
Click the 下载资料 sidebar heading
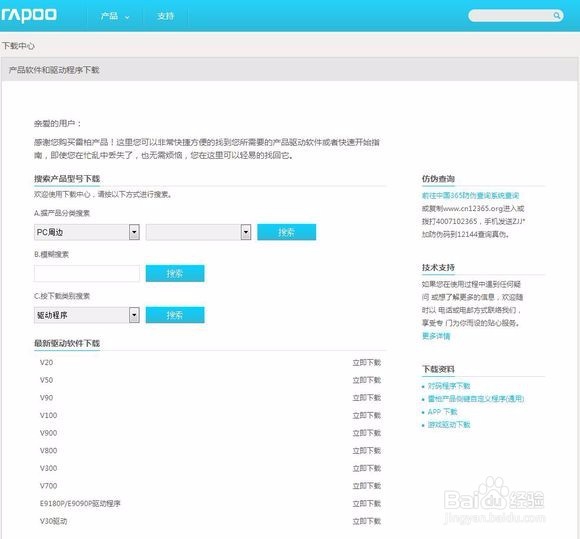point(438,369)
